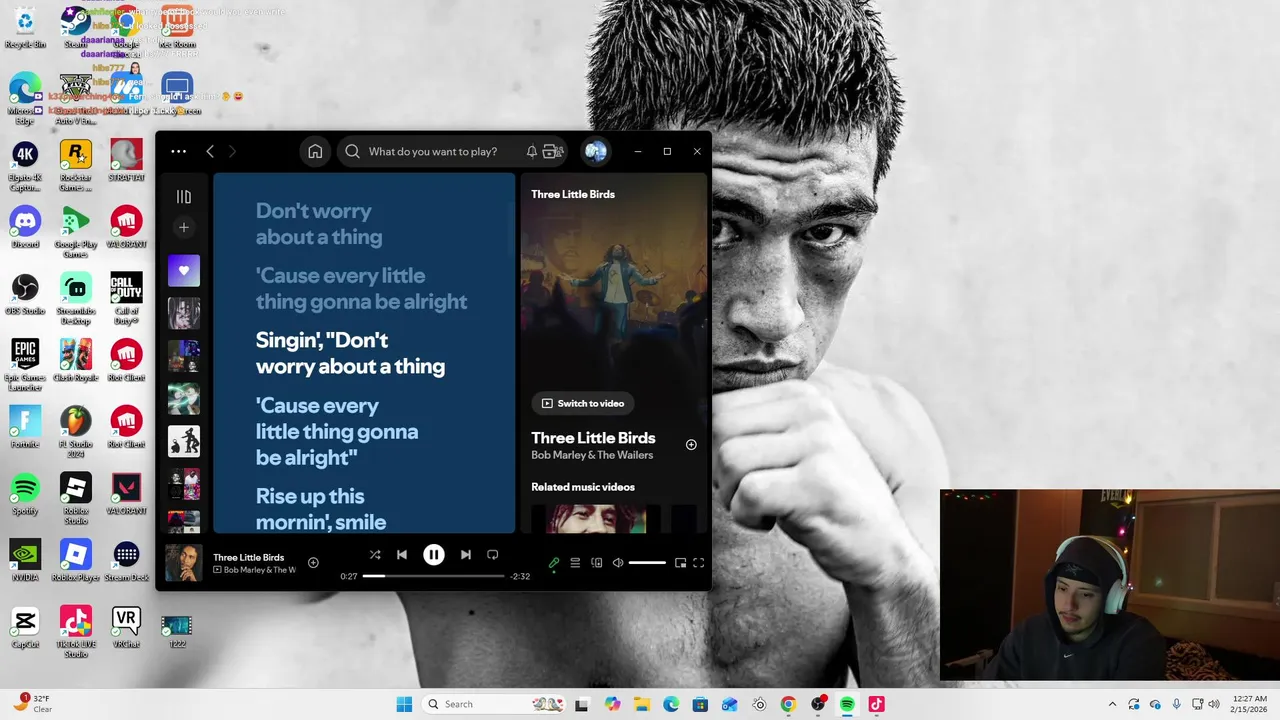Toggle the lyrics microphone icon
Viewport: 1280px width, 720px height.
[554, 563]
